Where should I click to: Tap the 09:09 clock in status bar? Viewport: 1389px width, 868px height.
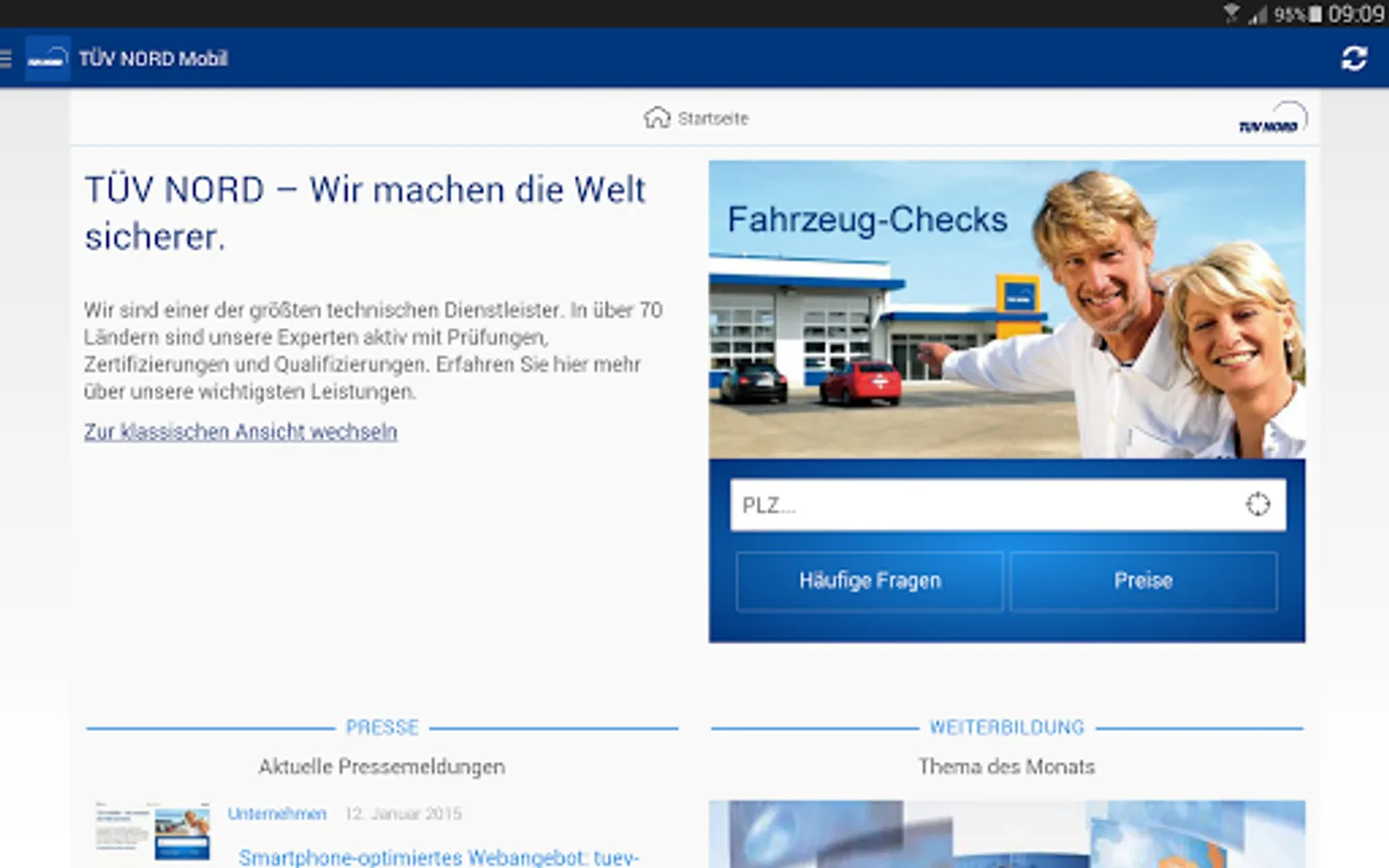pos(1356,14)
